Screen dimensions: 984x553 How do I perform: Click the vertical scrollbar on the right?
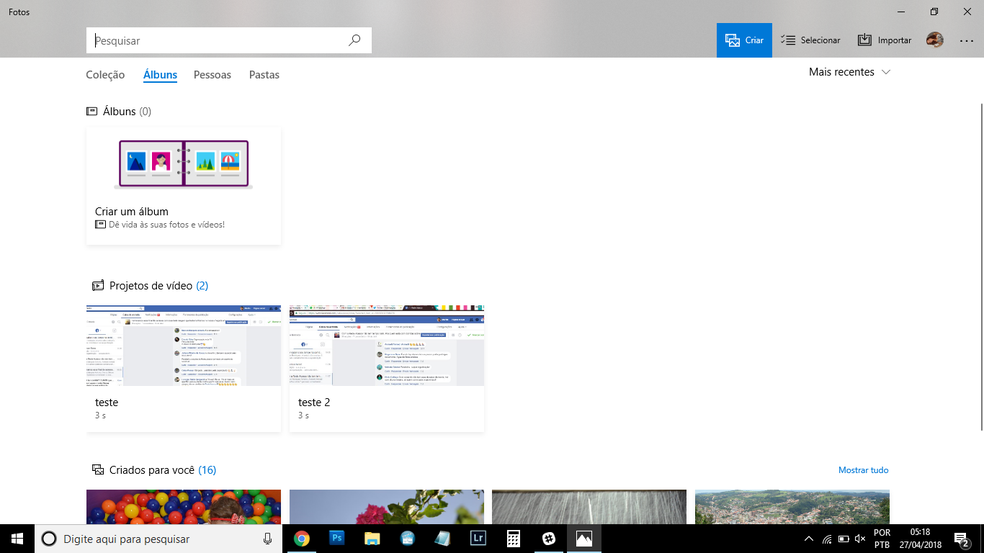[981, 266]
